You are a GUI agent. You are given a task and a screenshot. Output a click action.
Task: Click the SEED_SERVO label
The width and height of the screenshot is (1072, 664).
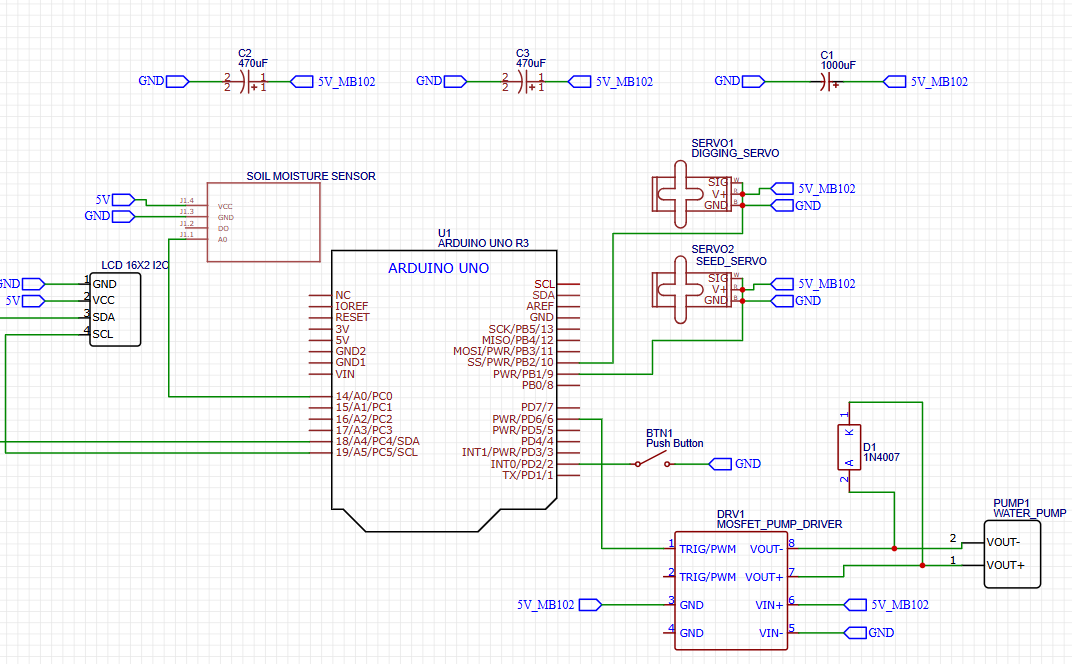pyautogui.click(x=731, y=261)
